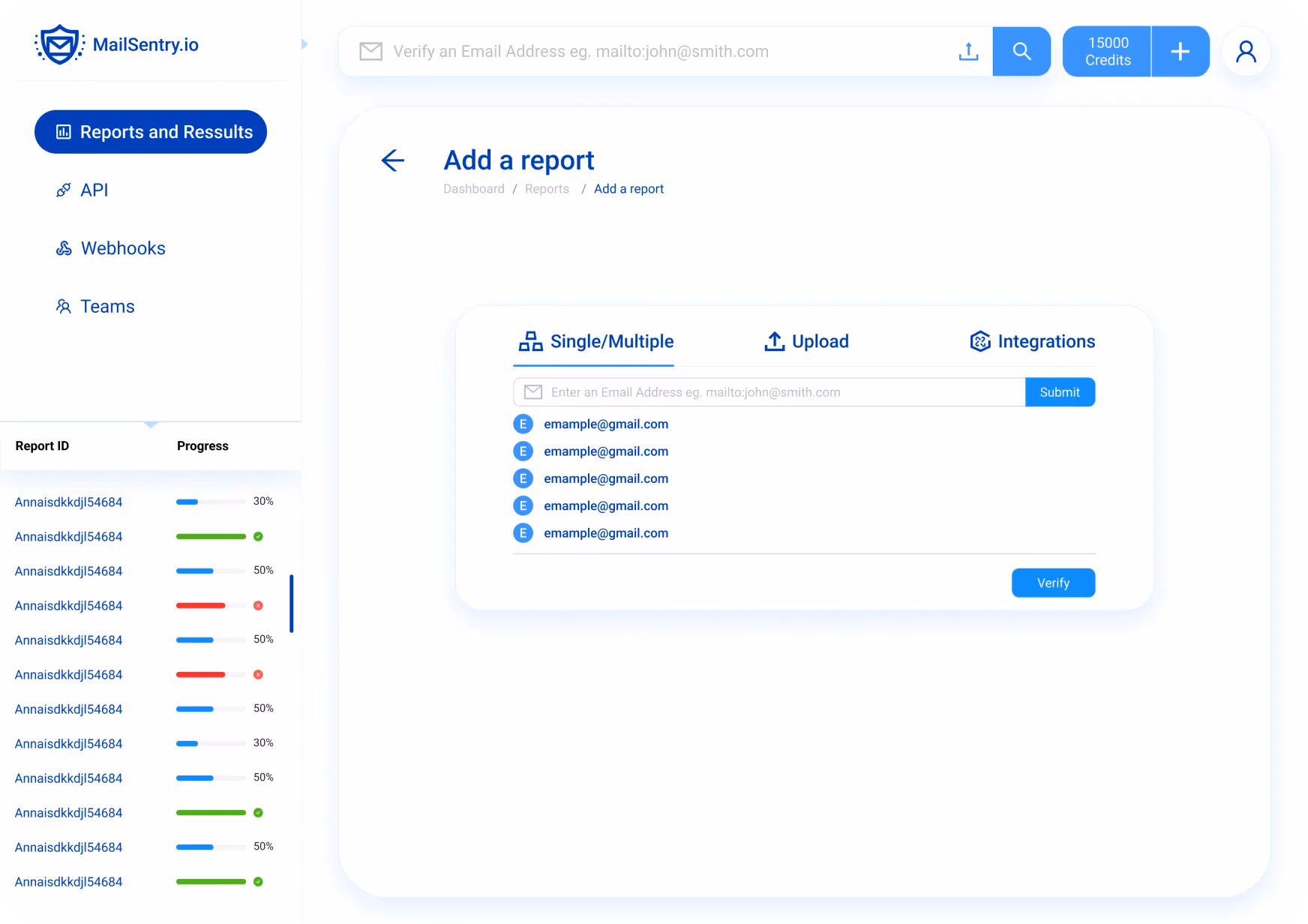
Task: Open the Webhooks menu item
Action: tap(111, 248)
